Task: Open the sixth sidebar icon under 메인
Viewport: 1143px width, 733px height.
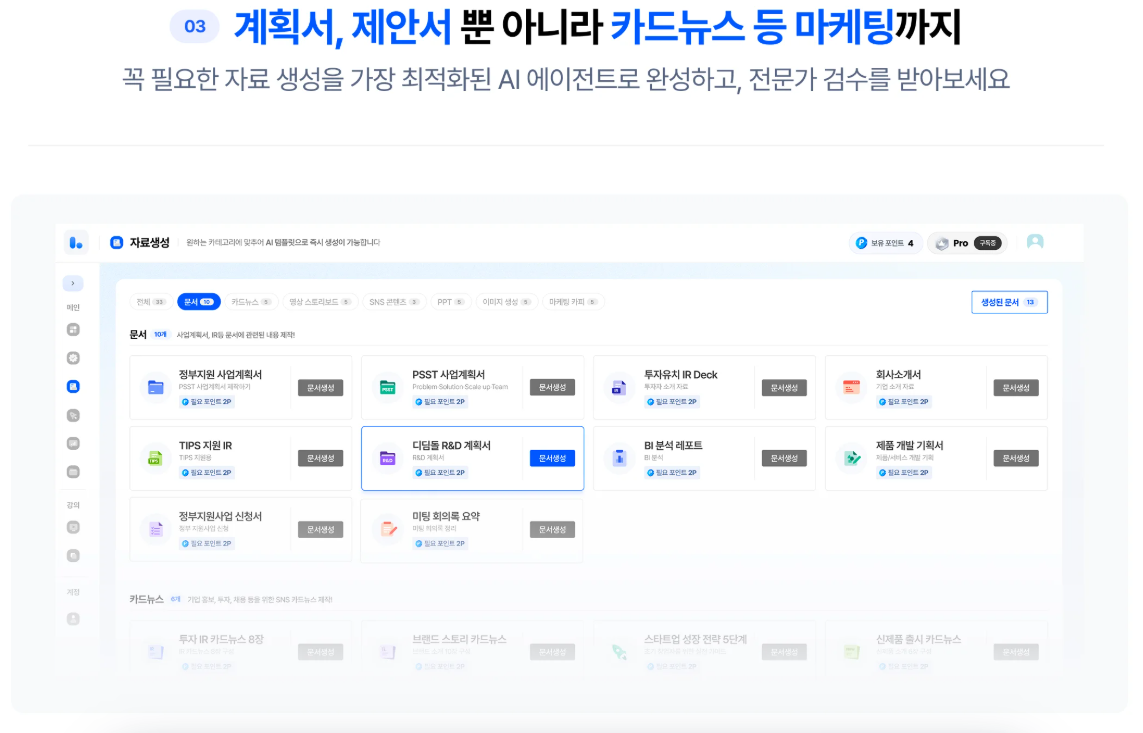Action: [x=73, y=471]
